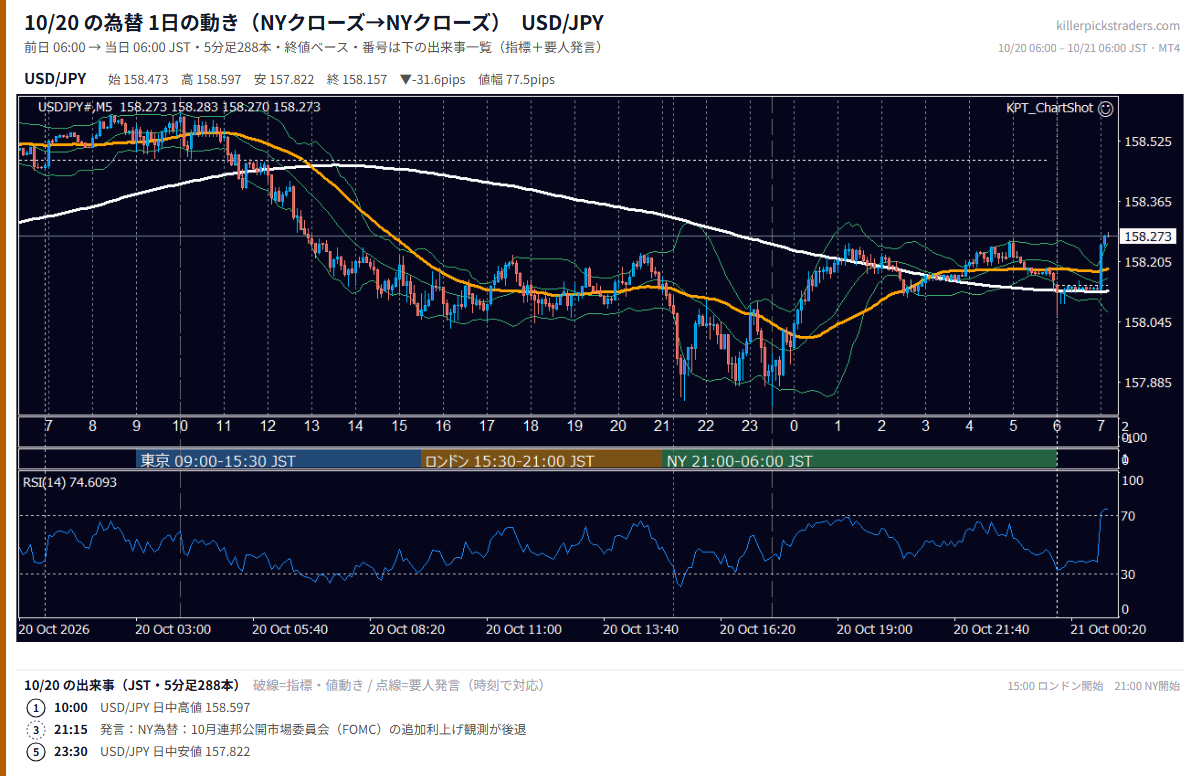Click the date range 10/20 06:00 – 10/21 06:00 JST・MT4
Screen dimensions: 1200x776
tap(1089, 48)
